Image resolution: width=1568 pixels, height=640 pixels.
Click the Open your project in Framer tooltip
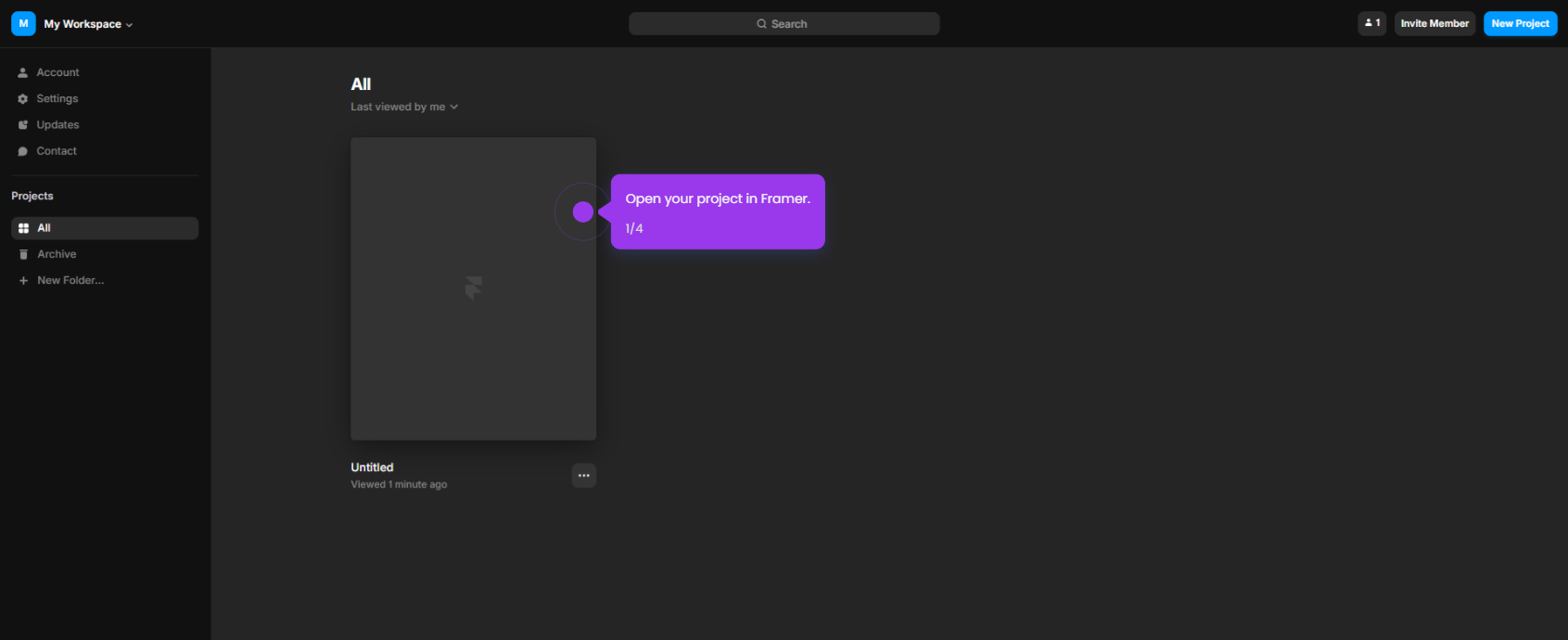click(718, 211)
